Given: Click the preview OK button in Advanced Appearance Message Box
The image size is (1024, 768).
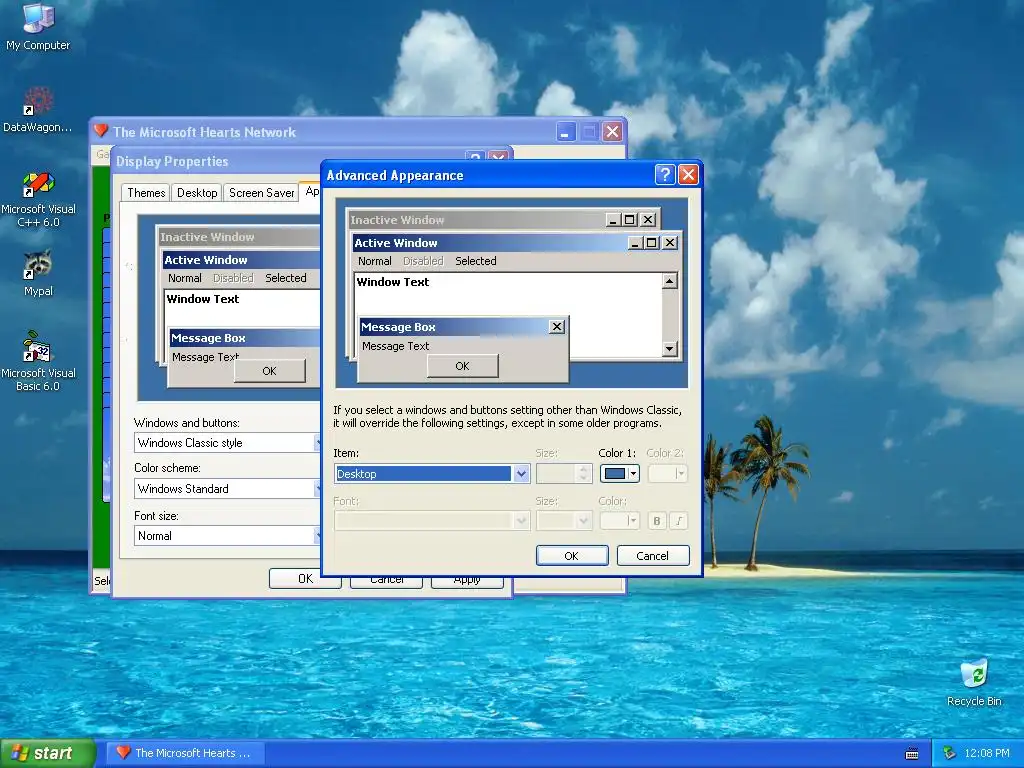Looking at the screenshot, I should point(462,366).
